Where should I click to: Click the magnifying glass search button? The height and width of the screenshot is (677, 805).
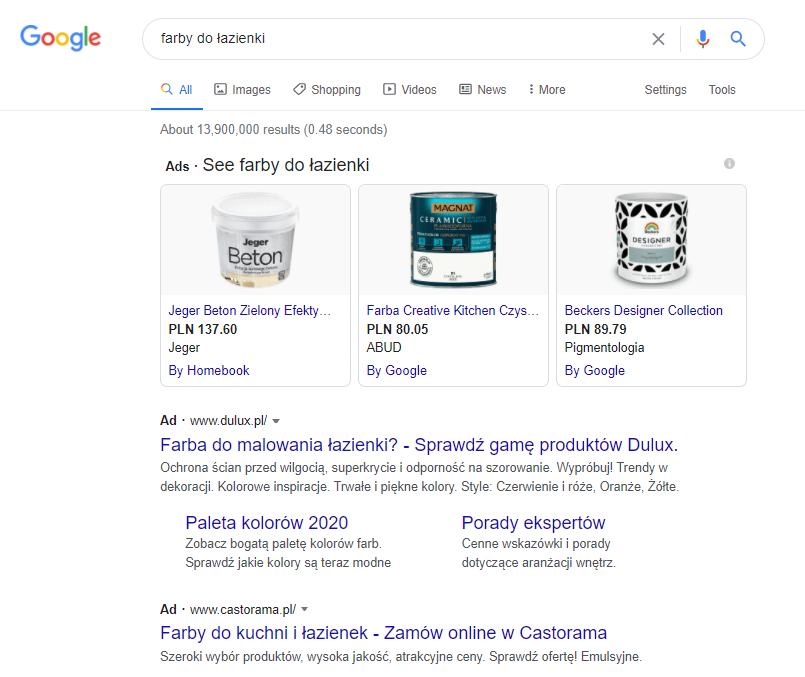click(x=738, y=39)
